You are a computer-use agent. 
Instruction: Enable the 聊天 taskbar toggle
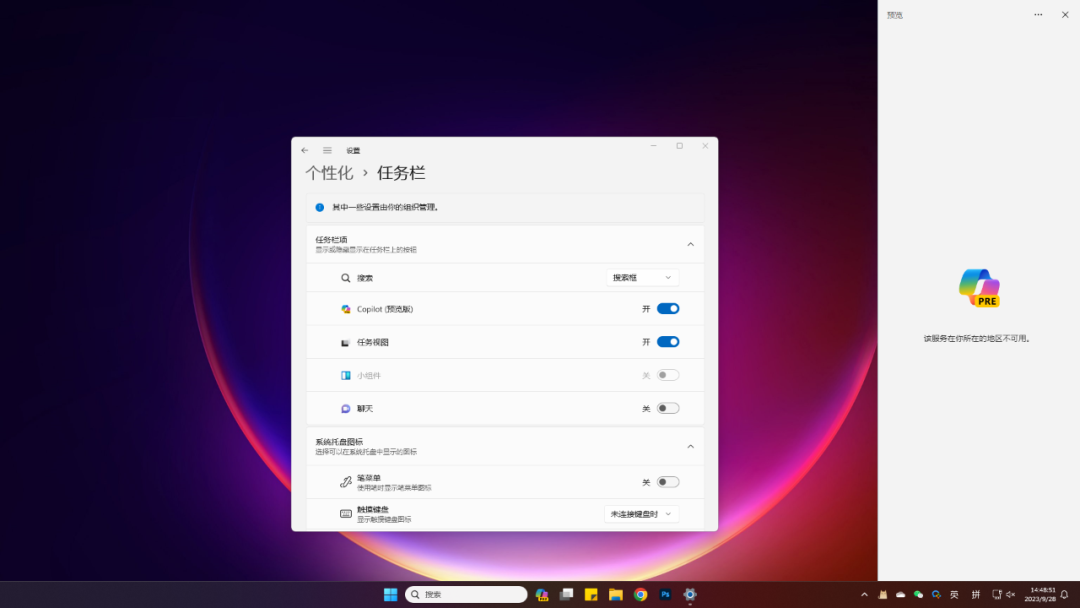[667, 408]
